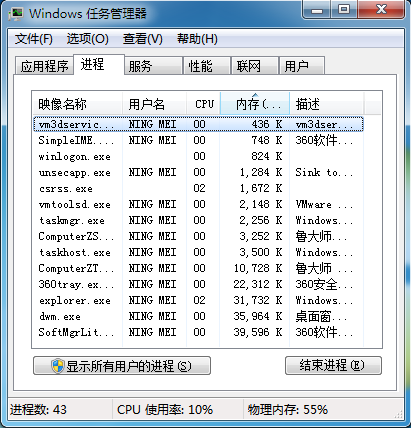
Task: Grab the window resize grip corner
Action: [399, 414]
